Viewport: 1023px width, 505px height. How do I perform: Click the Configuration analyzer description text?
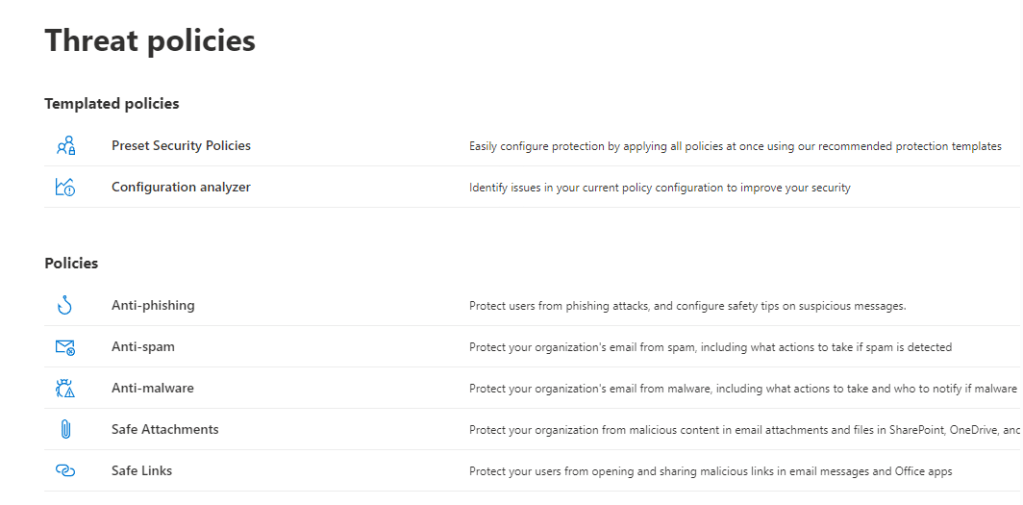(x=660, y=187)
